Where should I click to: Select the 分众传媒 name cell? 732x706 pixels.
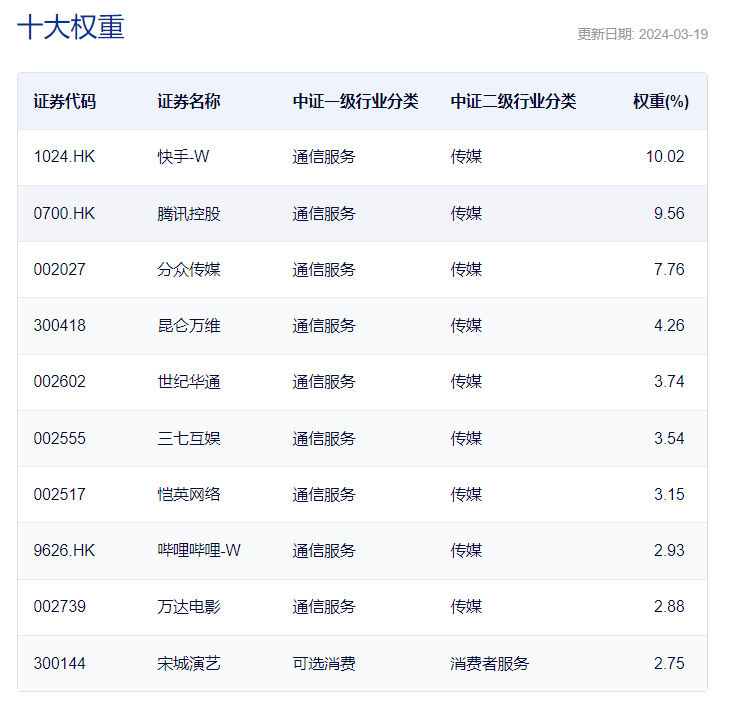click(x=189, y=269)
